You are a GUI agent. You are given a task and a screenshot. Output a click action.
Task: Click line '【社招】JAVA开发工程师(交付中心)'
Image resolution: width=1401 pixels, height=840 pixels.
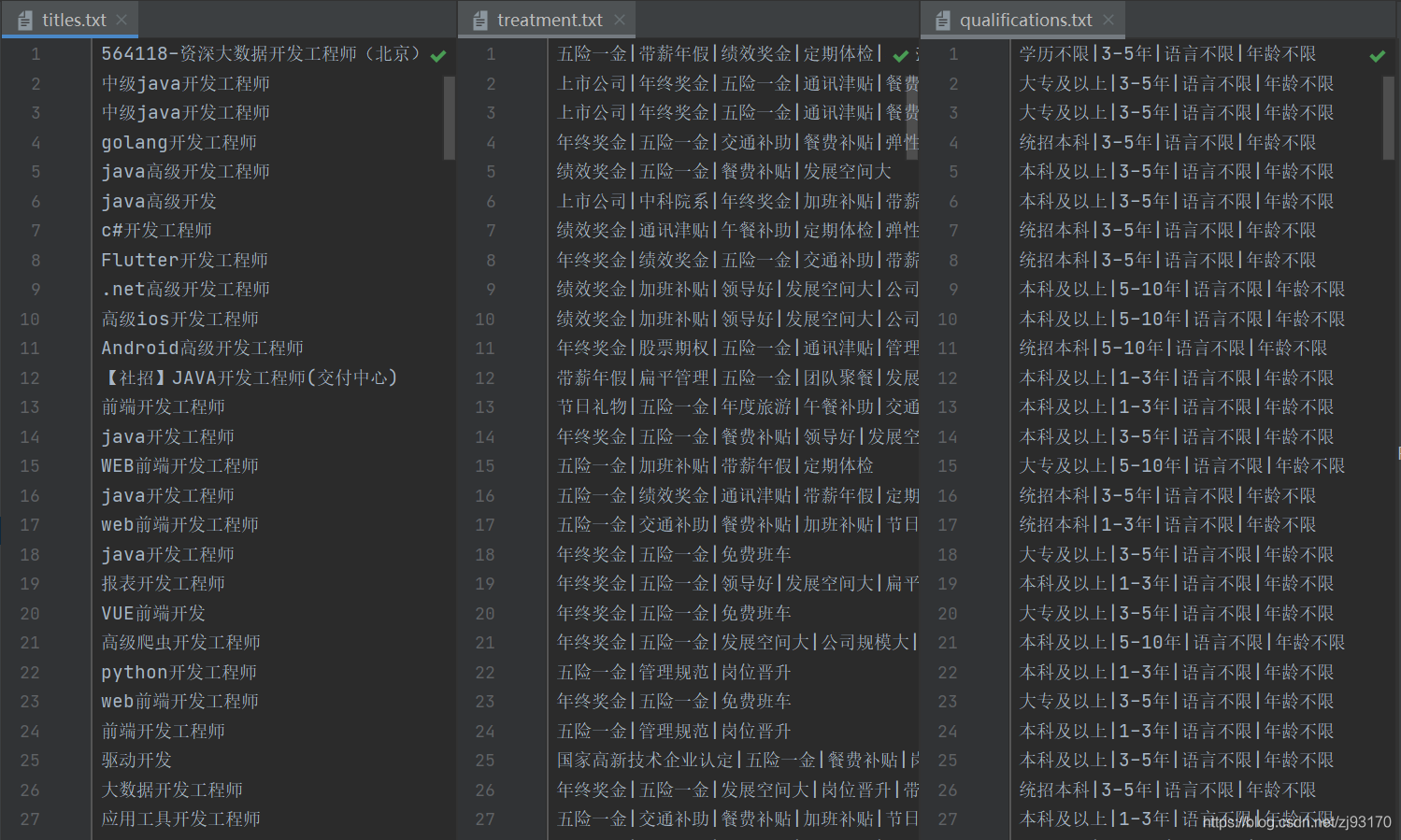(250, 377)
